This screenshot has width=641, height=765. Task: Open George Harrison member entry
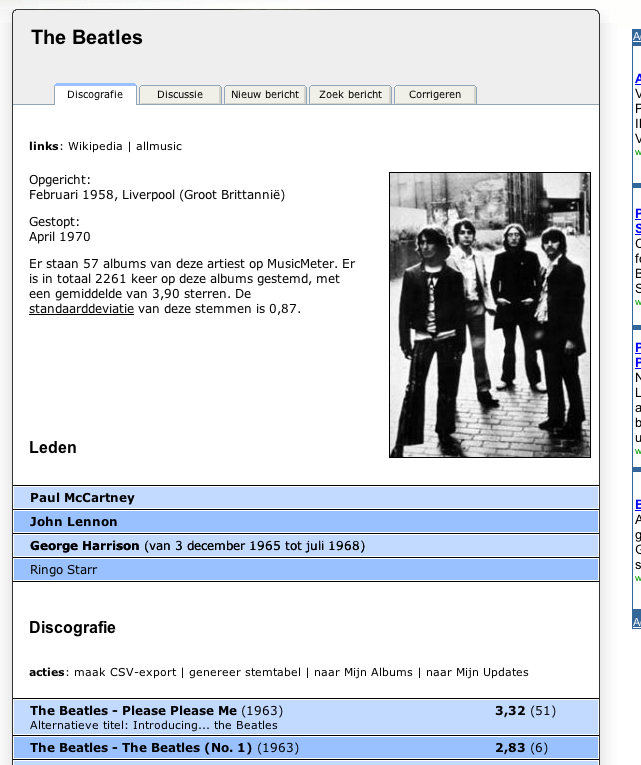pos(85,546)
